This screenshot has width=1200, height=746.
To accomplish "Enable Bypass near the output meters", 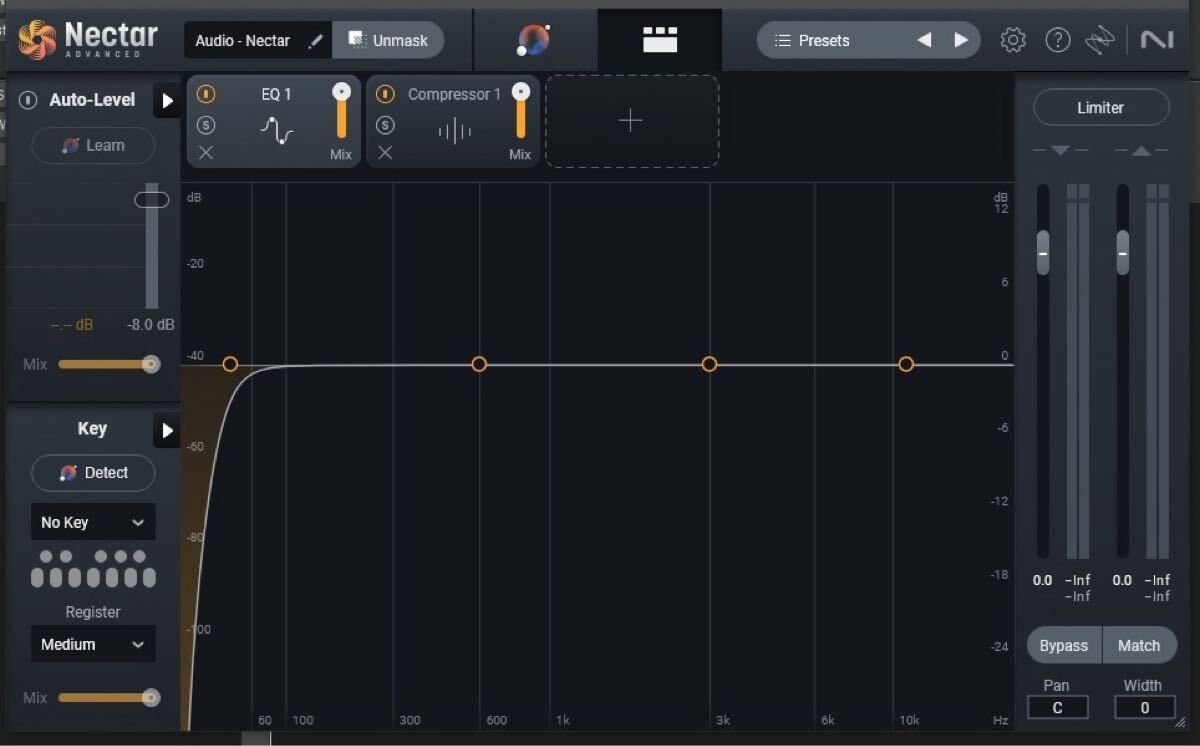I will point(1063,645).
